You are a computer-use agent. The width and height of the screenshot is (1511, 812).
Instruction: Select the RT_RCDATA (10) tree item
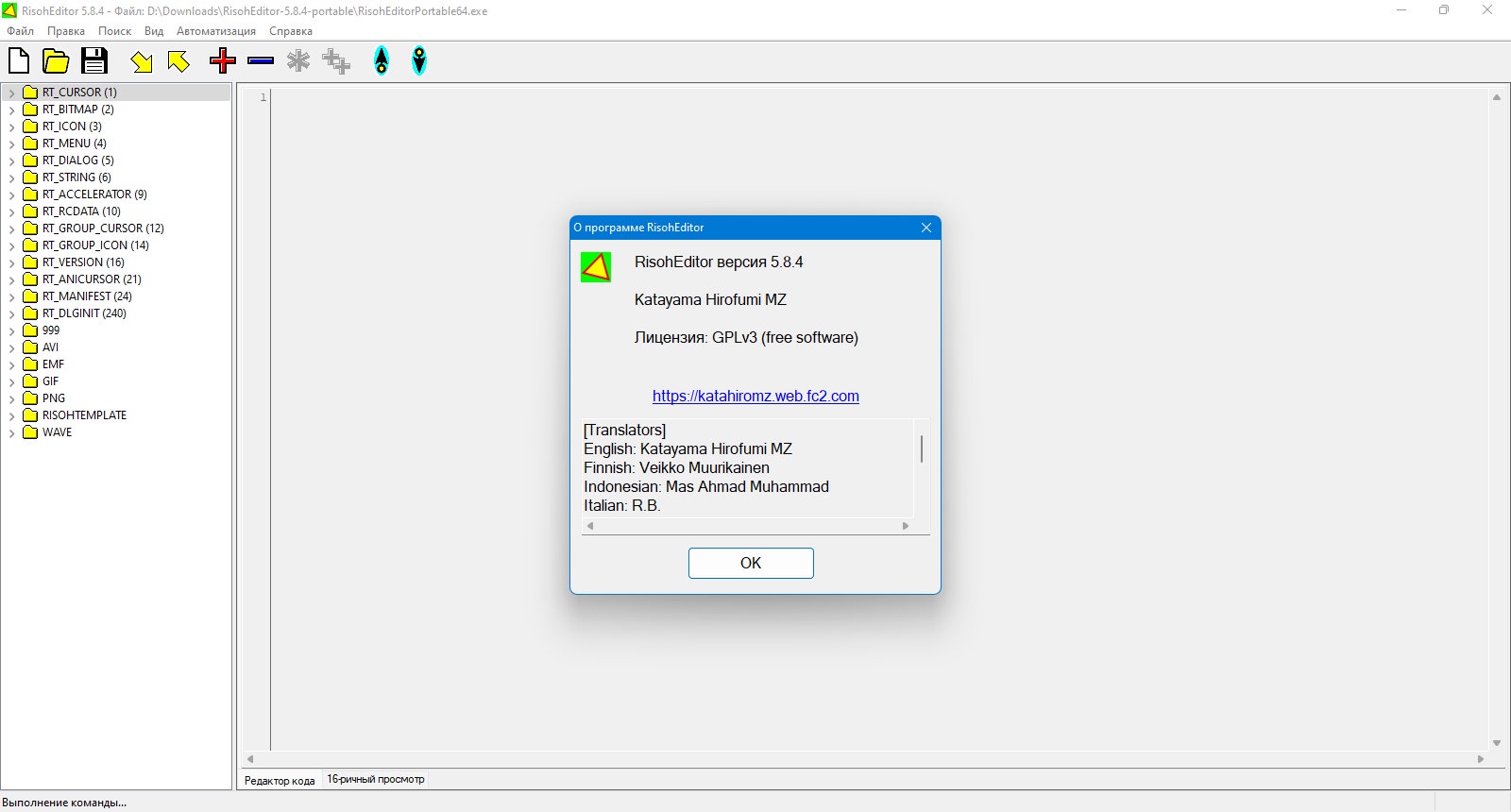click(81, 211)
